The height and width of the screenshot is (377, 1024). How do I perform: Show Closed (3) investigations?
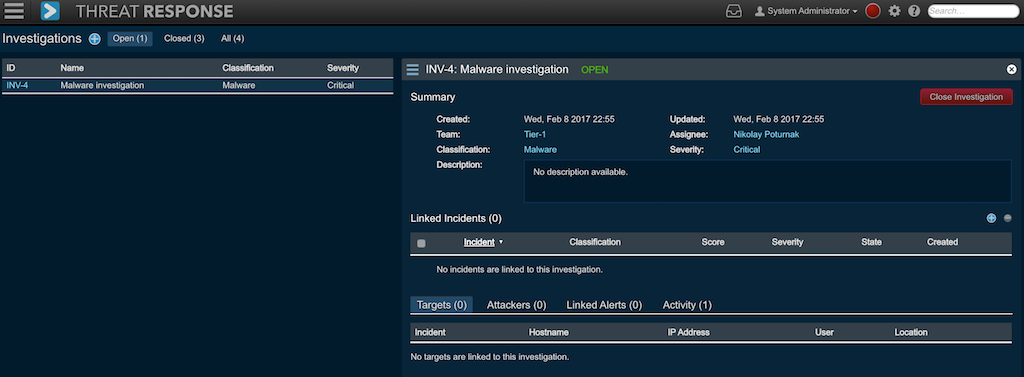click(x=184, y=39)
